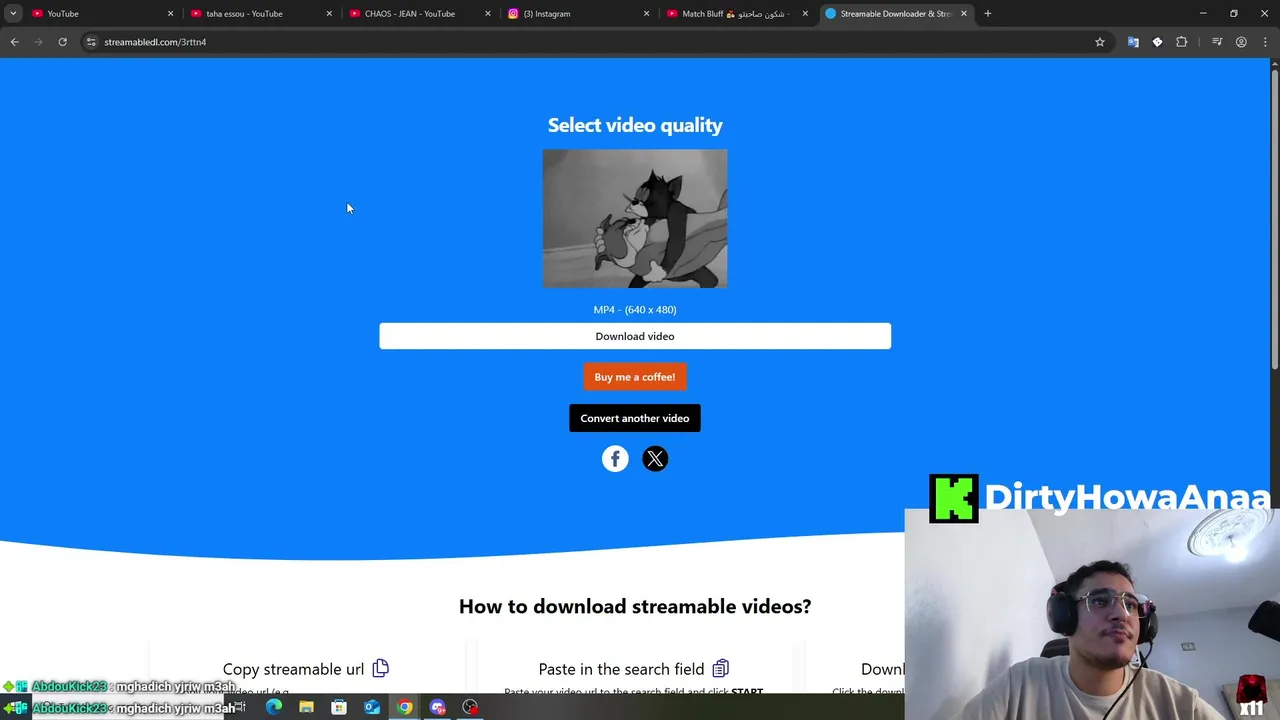The image size is (1280, 720).
Task: Bookmark this page with the star icon
Action: [x=1100, y=42]
